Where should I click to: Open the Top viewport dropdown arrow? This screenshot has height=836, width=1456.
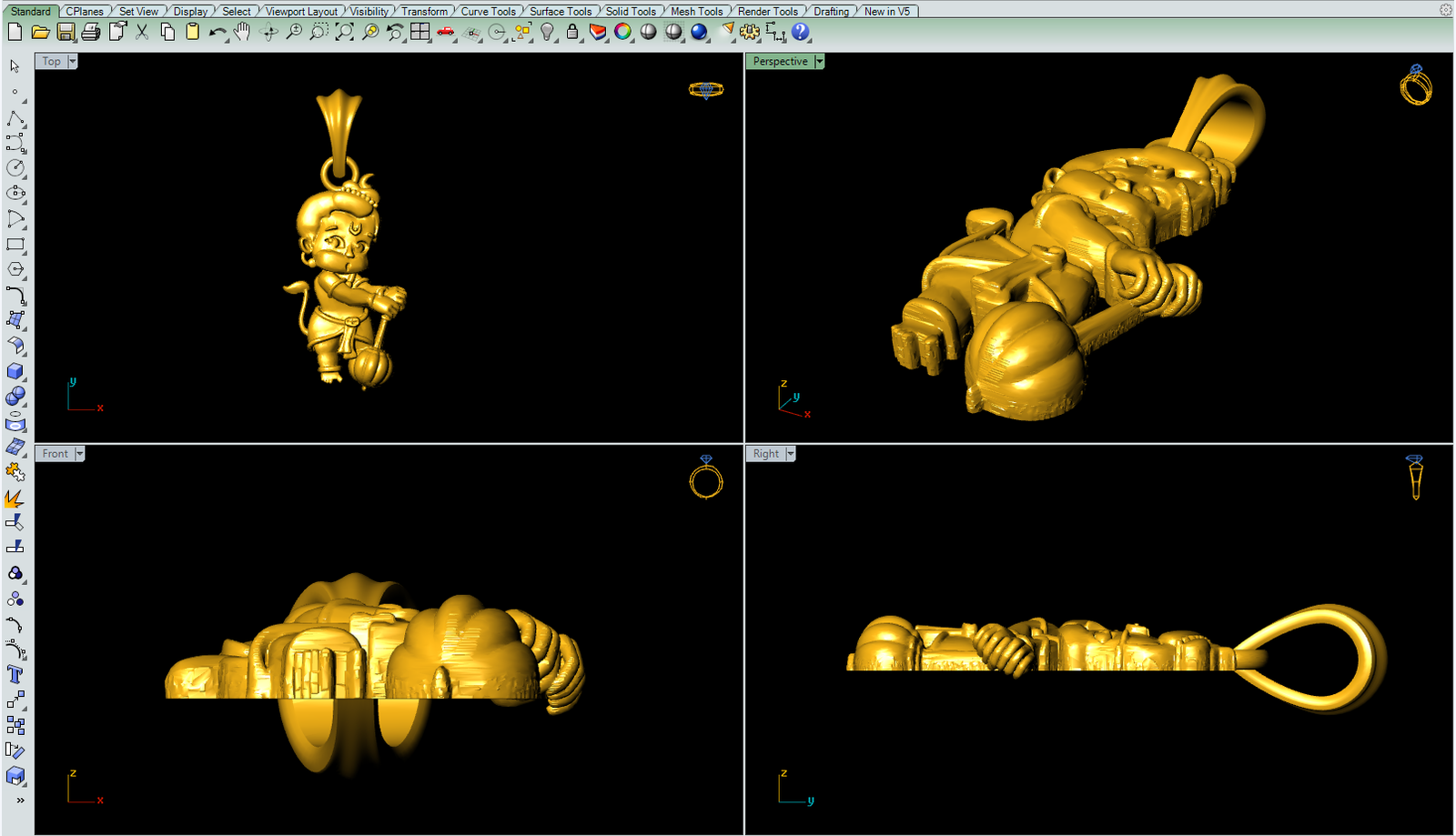point(72,61)
